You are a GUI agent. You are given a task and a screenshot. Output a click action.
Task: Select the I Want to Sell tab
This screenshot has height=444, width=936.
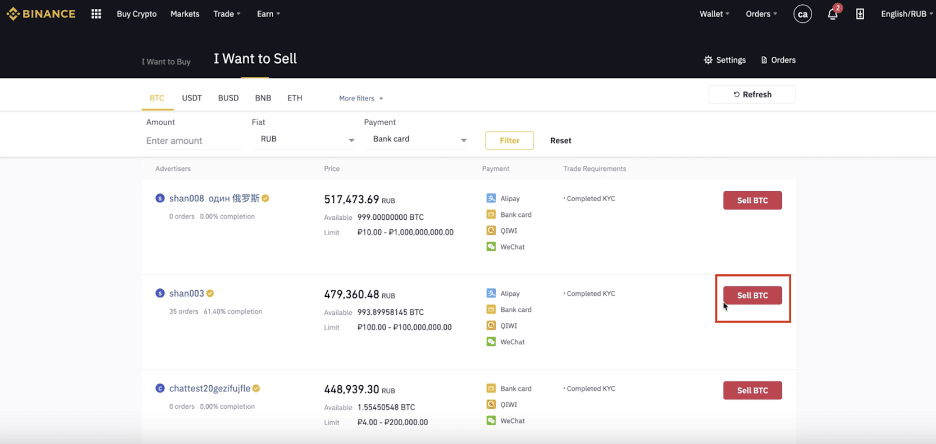click(255, 58)
